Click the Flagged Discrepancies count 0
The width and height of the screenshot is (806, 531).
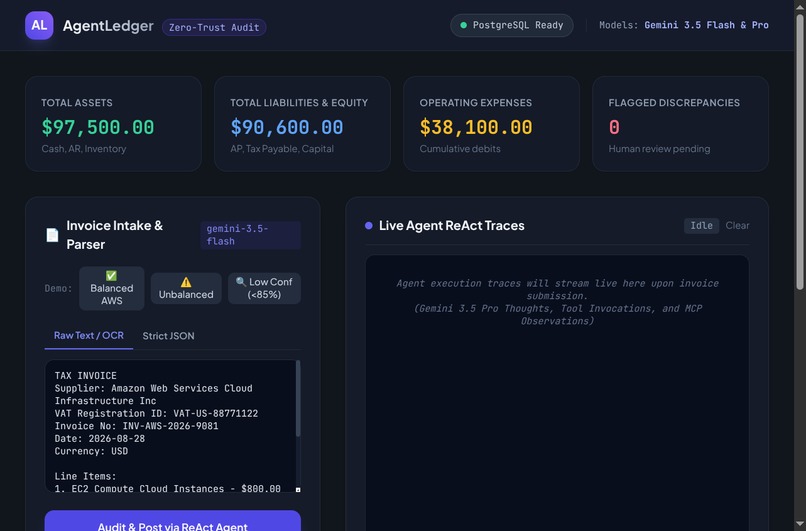tap(614, 127)
